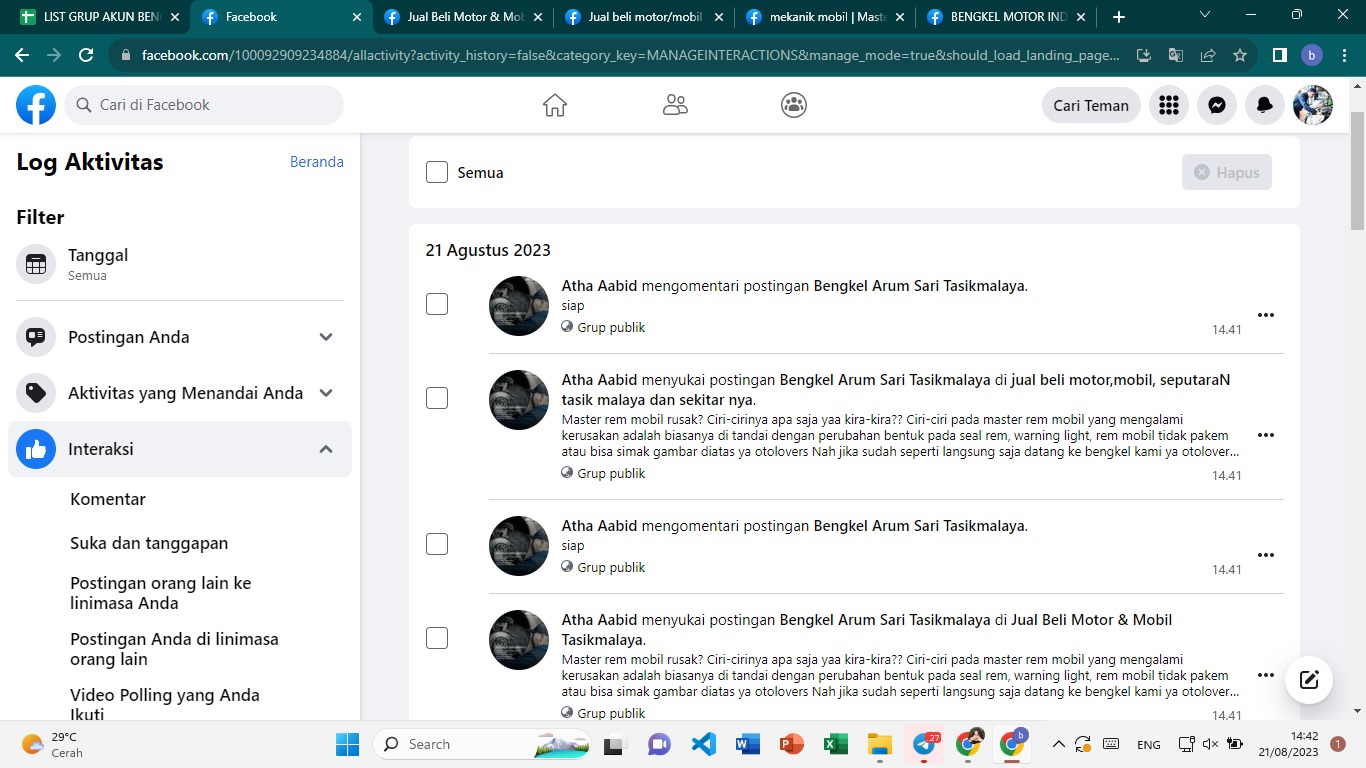The height and width of the screenshot is (768, 1366).
Task: Open Telegram from the taskbar
Action: (x=924, y=744)
